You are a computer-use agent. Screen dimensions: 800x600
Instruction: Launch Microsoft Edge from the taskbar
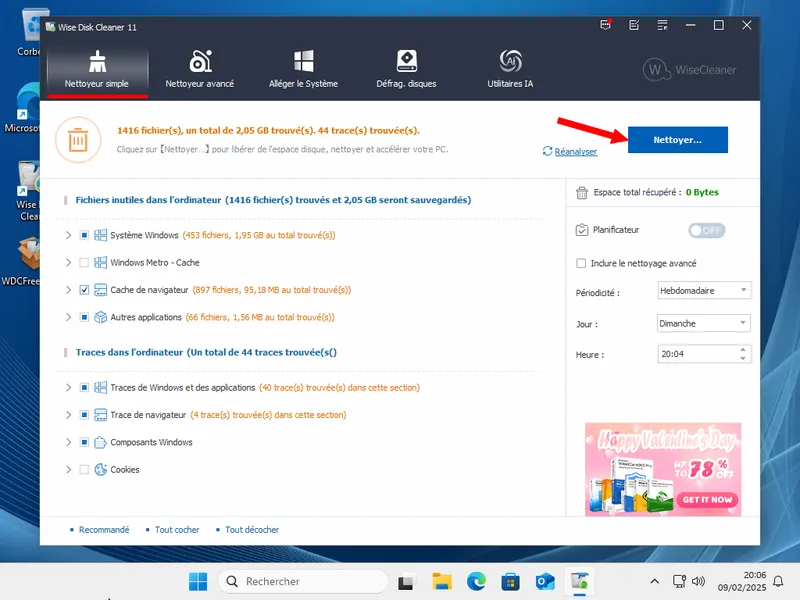tap(476, 582)
